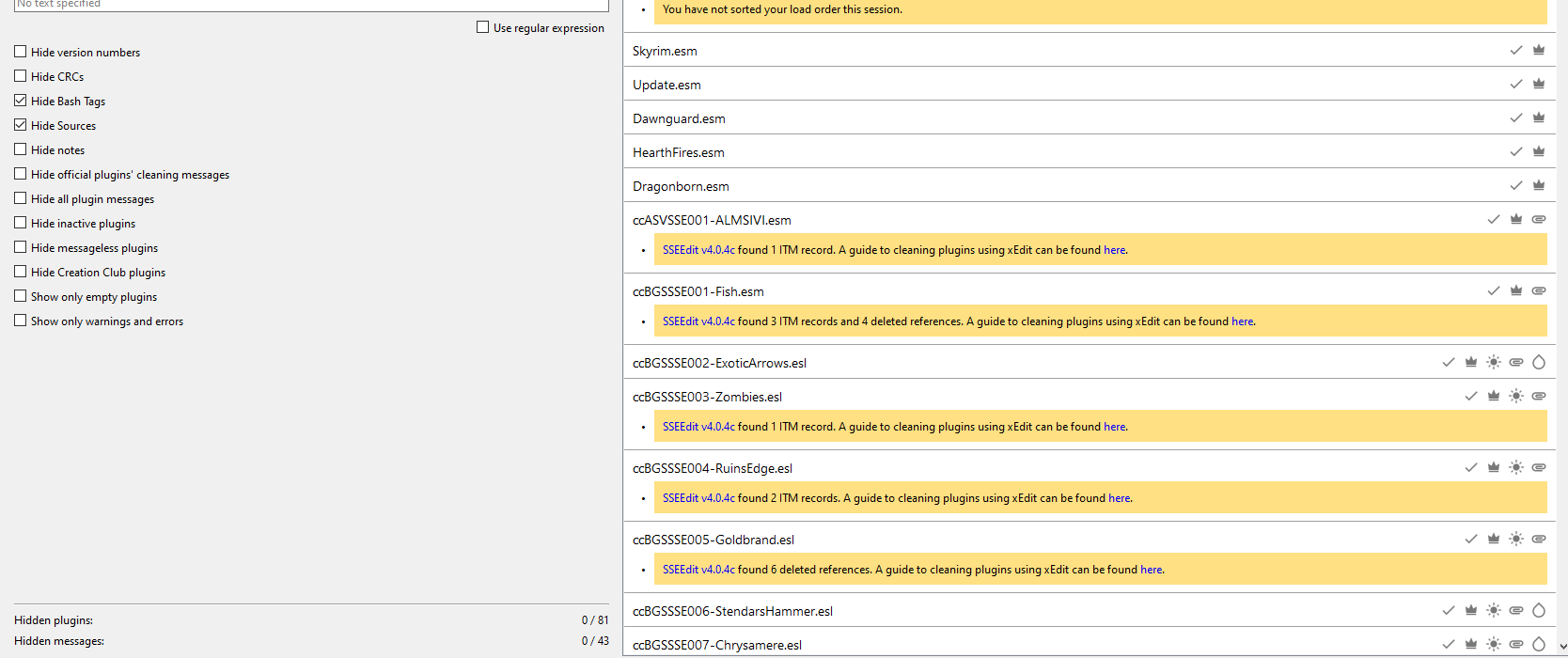Click the paperclip icon for ccBGSSSE005-Goldbrand.esl
Viewport: 1568px width, 658px height.
coord(1539,540)
